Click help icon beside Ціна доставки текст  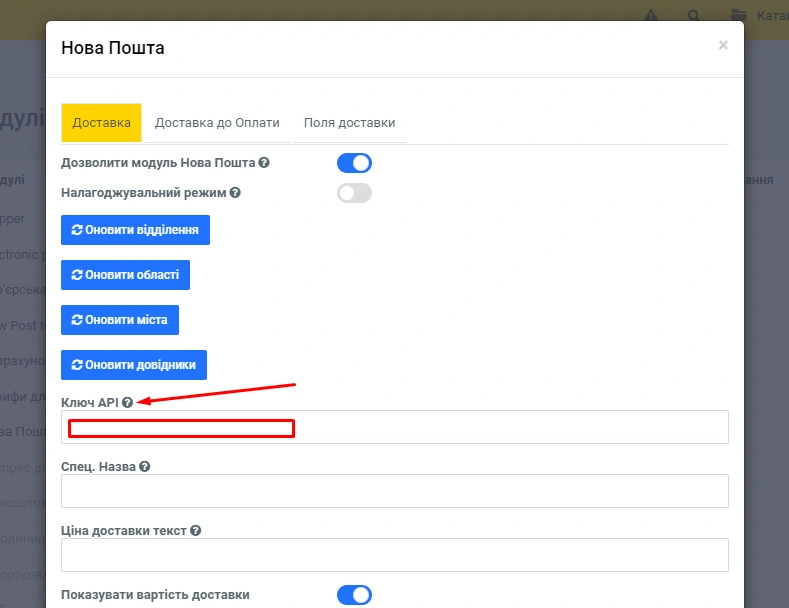coord(196,531)
